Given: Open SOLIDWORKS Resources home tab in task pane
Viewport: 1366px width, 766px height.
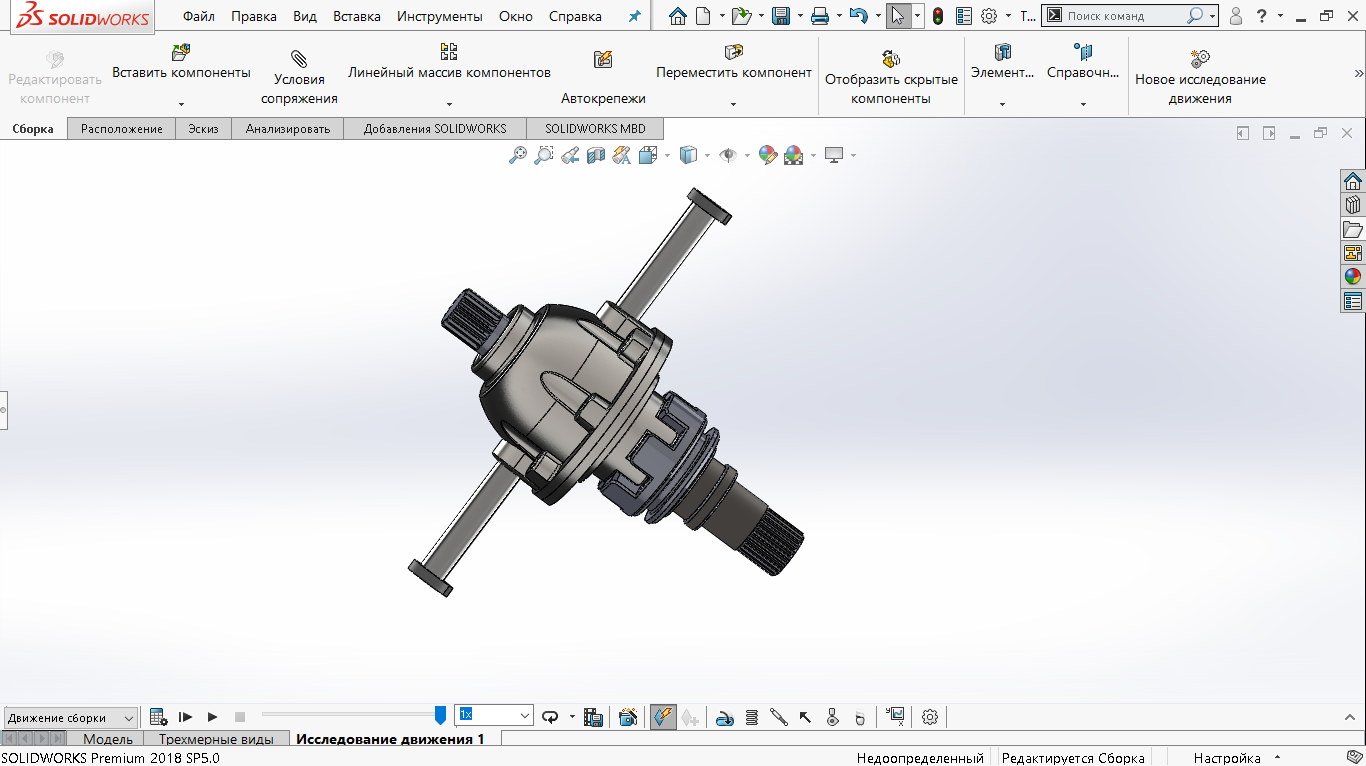Looking at the screenshot, I should [x=1353, y=181].
